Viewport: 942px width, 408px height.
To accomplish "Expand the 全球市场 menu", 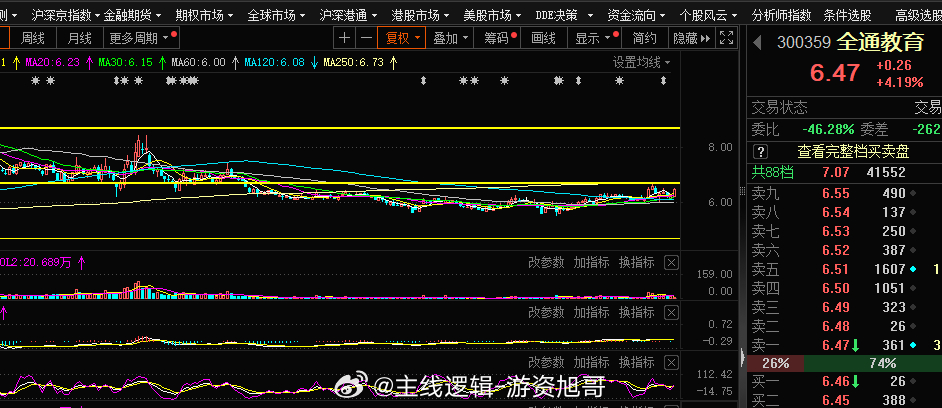I will click(276, 14).
